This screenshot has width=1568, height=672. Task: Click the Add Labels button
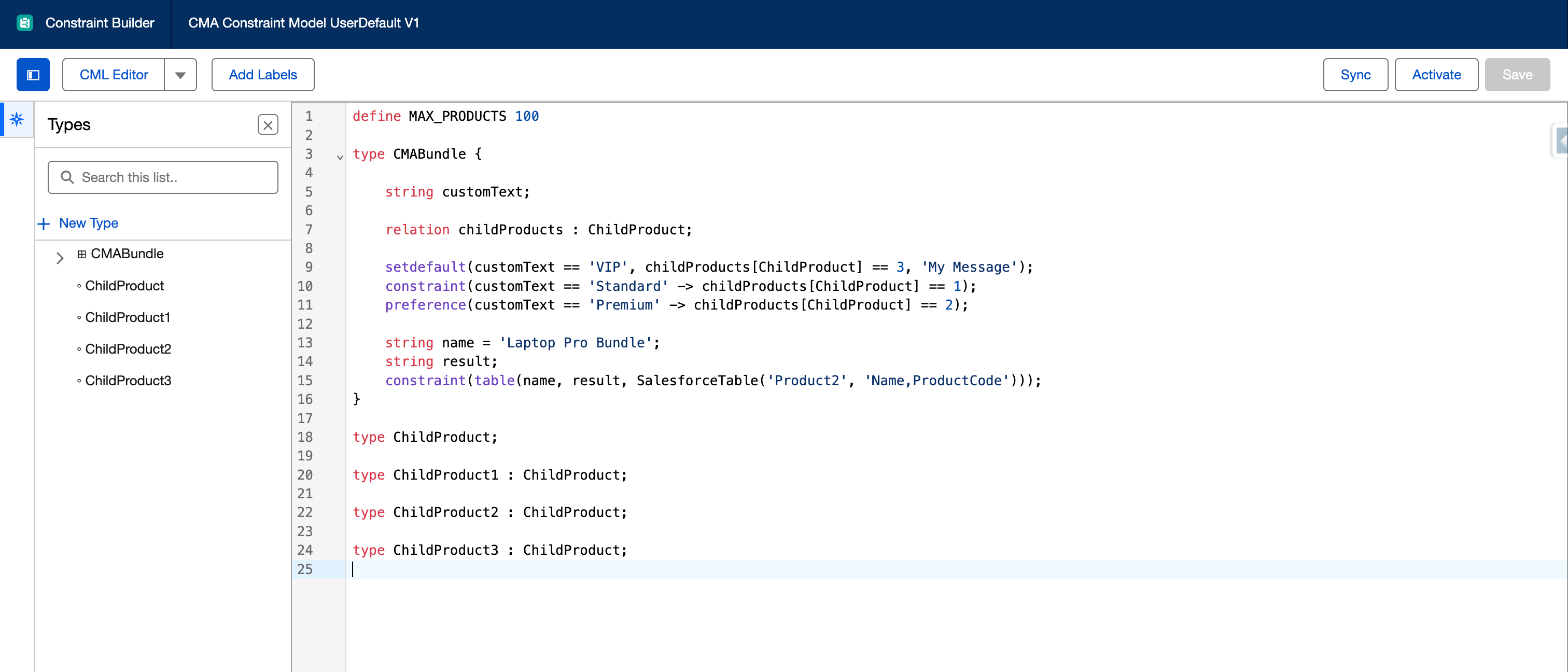pyautogui.click(x=263, y=75)
